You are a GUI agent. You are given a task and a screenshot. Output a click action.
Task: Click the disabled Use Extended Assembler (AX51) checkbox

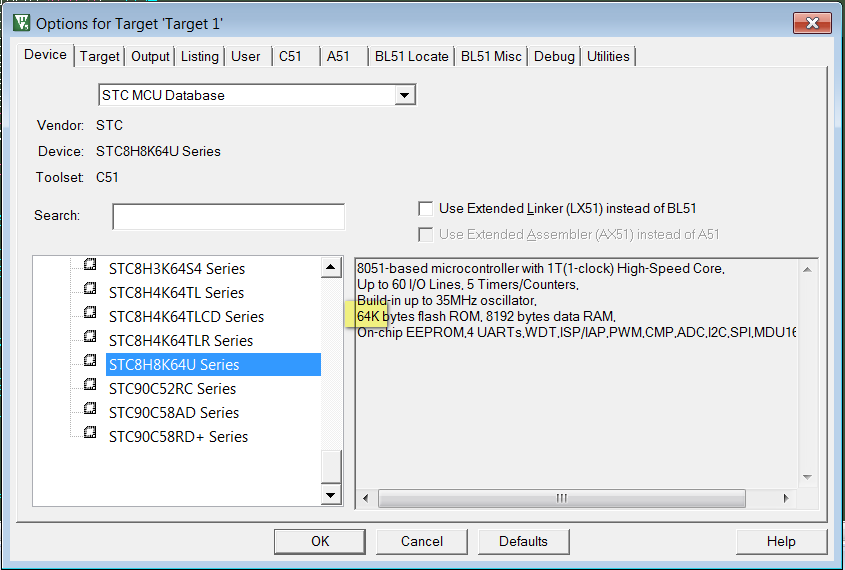point(426,234)
